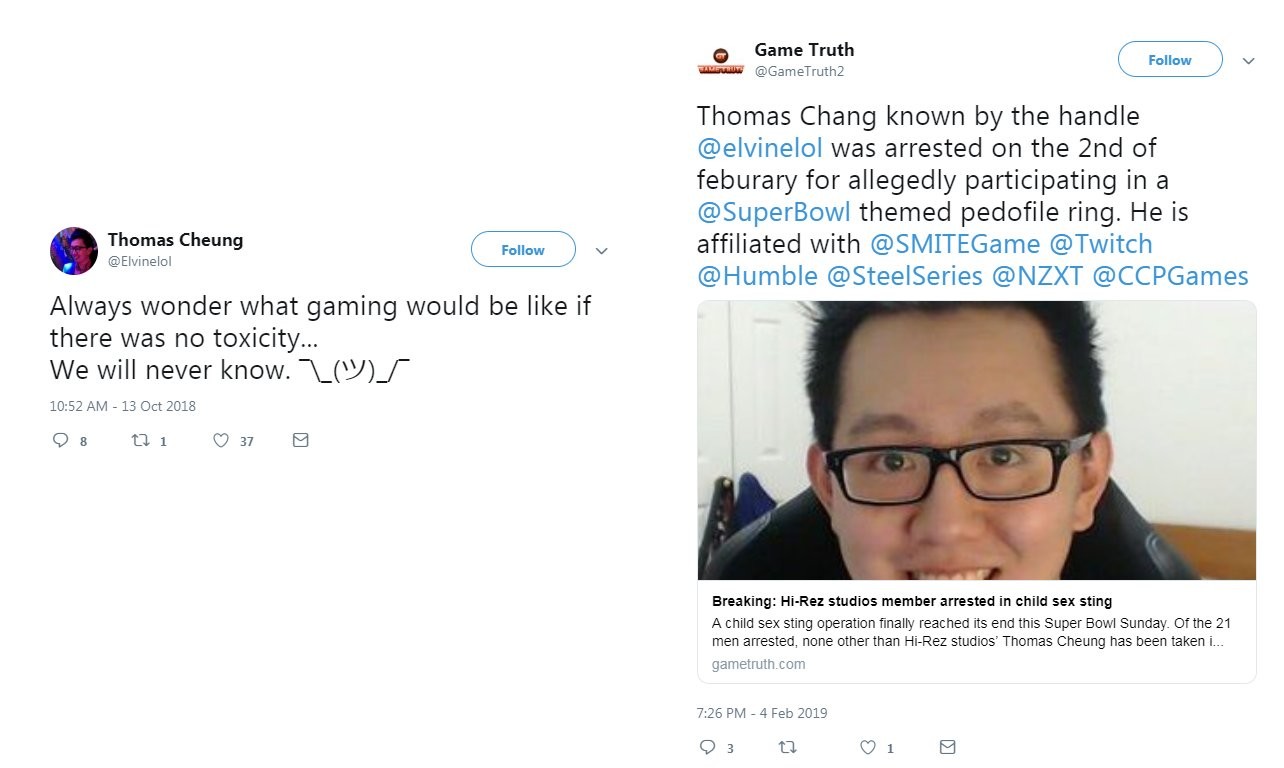Open the Game Truth profile avatar
The image size is (1284, 768).
(x=720, y=60)
